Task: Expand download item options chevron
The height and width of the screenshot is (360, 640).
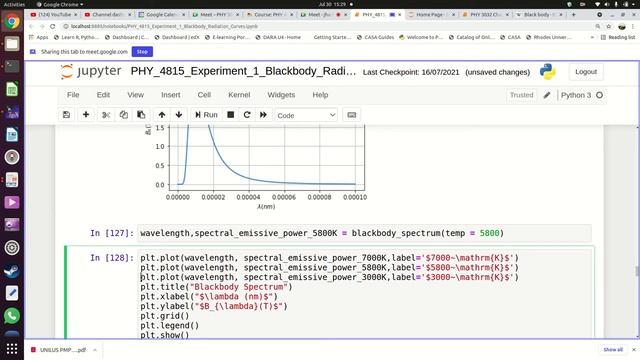Action: [95, 350]
